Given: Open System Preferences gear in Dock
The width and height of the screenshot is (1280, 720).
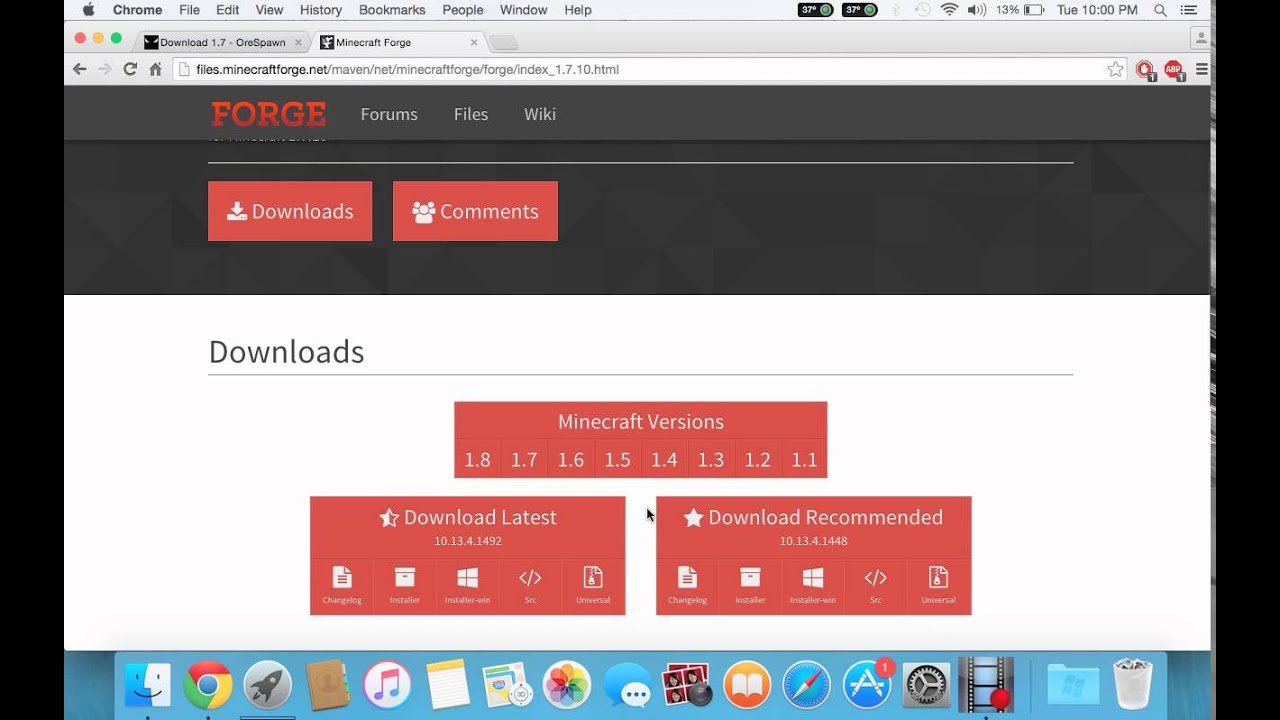Looking at the screenshot, I should (927, 685).
